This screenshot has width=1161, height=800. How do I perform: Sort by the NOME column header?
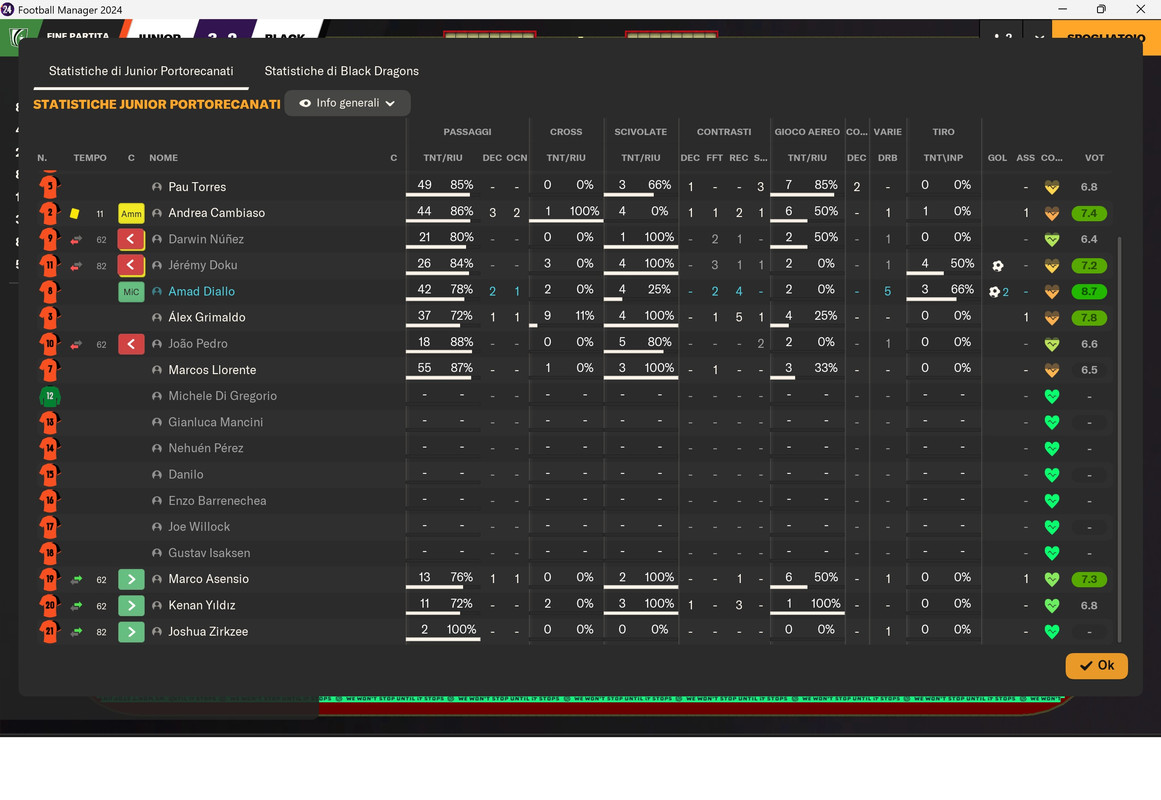[x=164, y=158]
